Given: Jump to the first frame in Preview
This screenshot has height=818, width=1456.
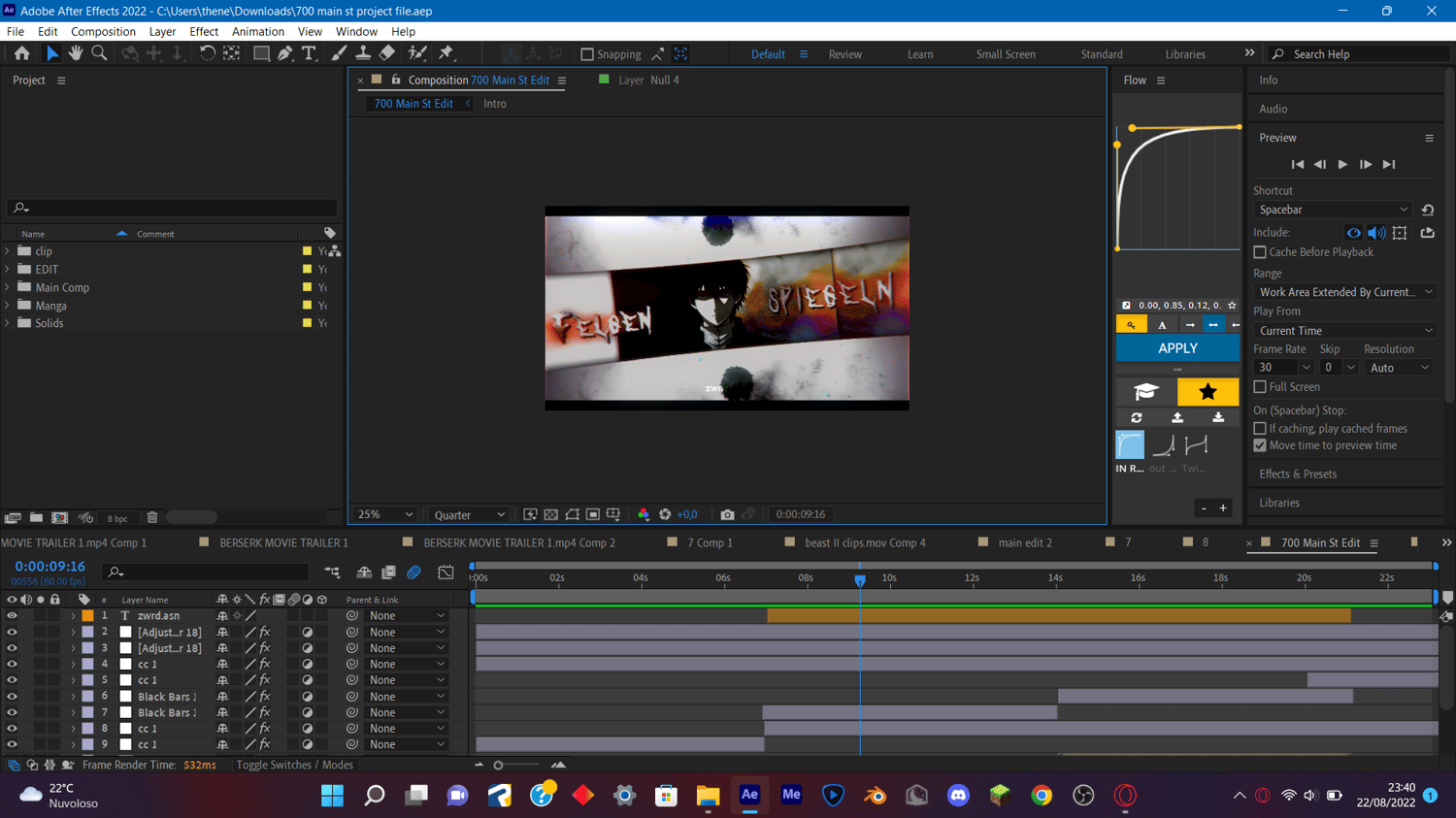Looking at the screenshot, I should [x=1298, y=165].
